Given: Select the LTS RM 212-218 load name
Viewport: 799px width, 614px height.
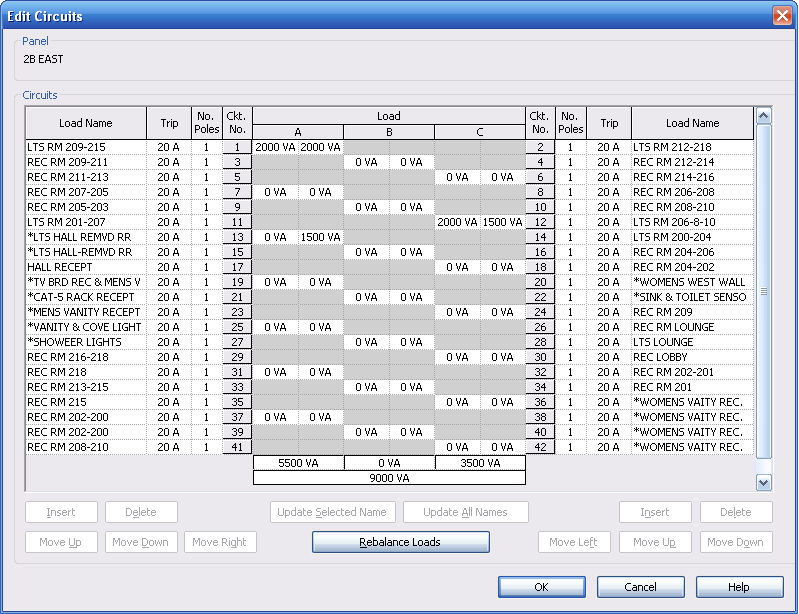Looking at the screenshot, I should 692,147.
